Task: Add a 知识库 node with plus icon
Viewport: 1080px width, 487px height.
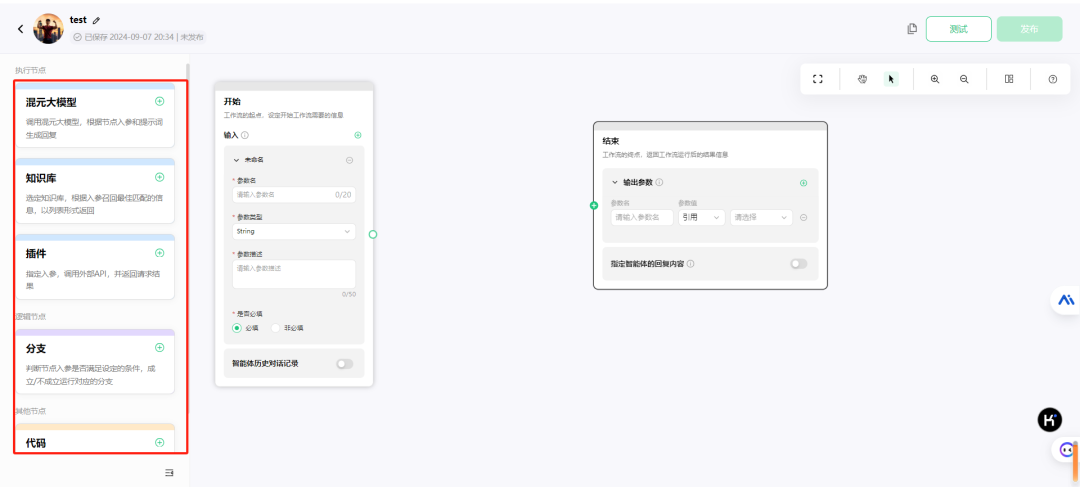Action: 159,177
